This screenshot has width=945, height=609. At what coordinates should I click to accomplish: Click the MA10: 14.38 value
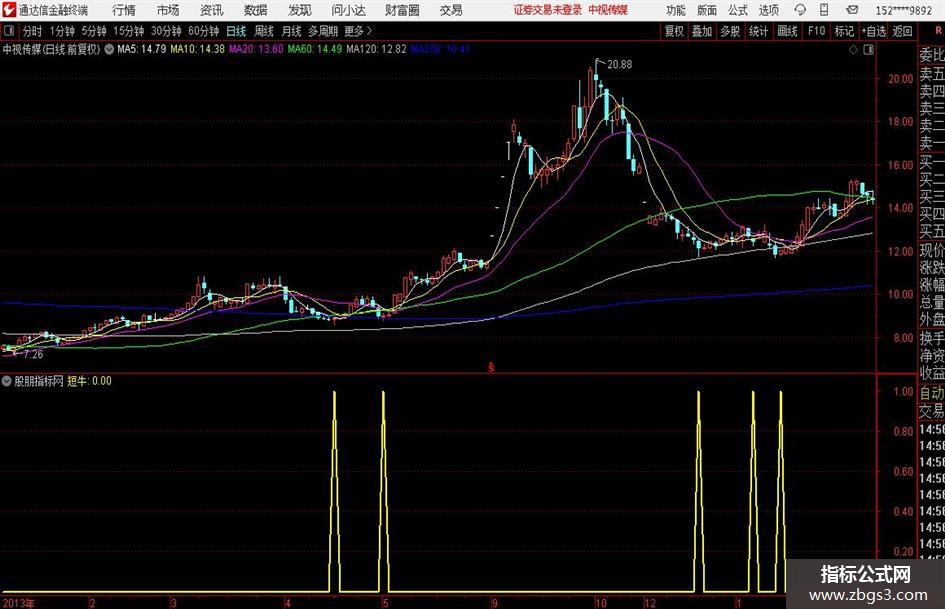(198, 49)
